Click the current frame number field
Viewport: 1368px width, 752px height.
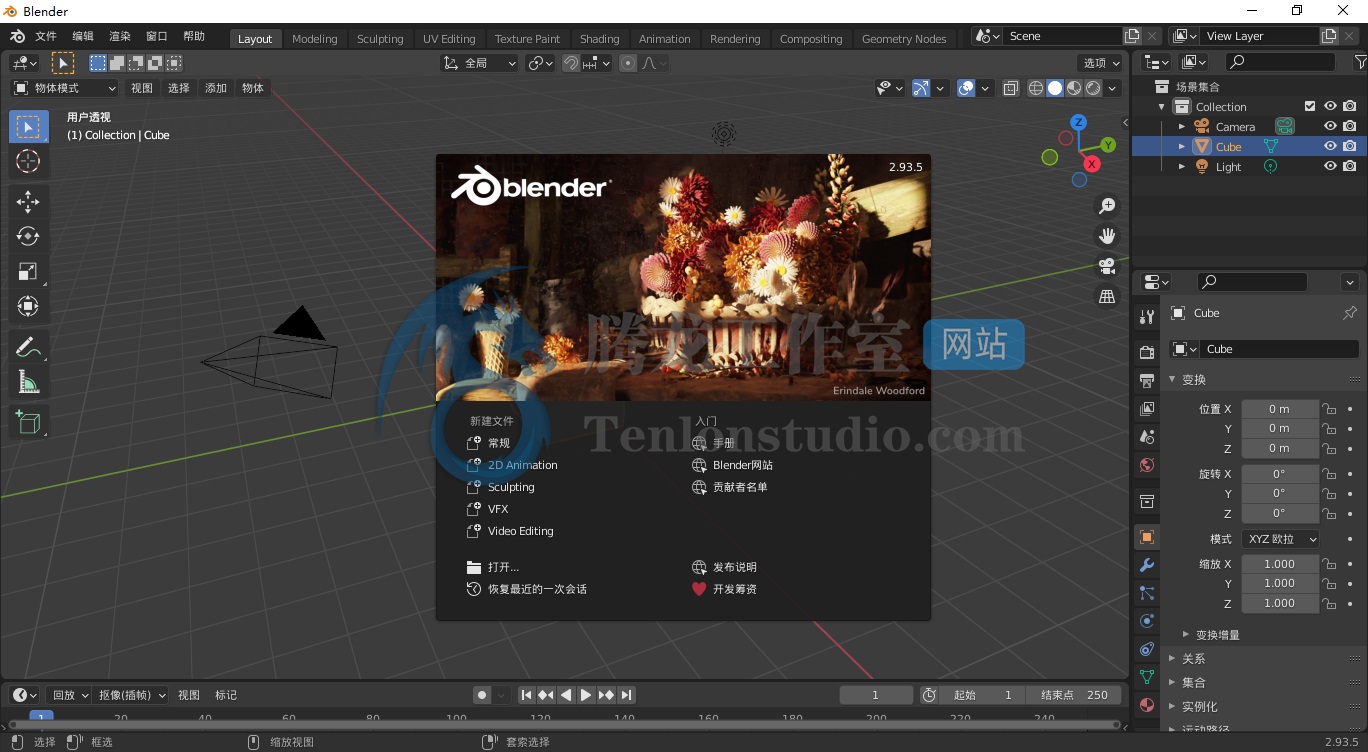pyautogui.click(x=876, y=695)
